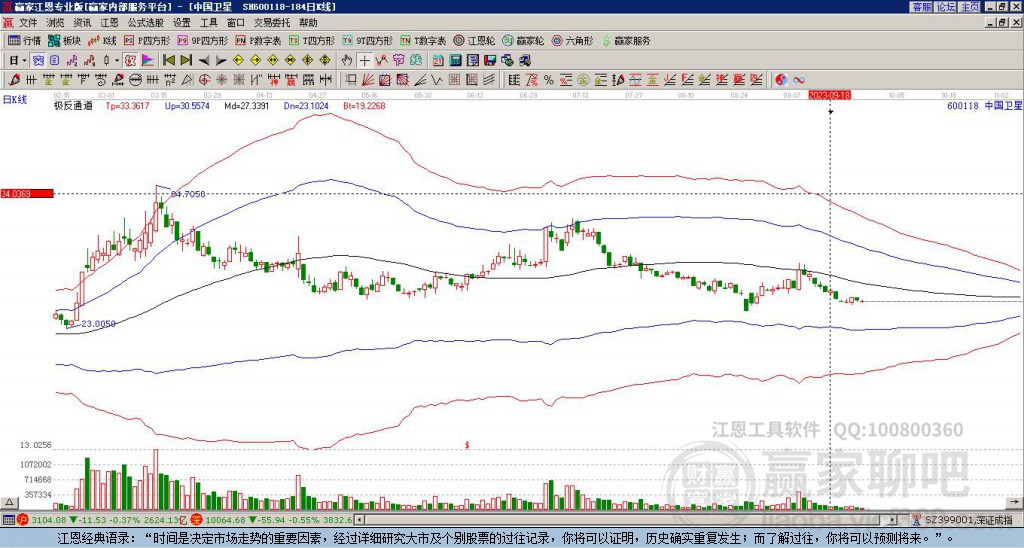The height and width of the screenshot is (548, 1024).
Task: Launch the 赢家轮 wheel tool
Action: tap(523, 40)
